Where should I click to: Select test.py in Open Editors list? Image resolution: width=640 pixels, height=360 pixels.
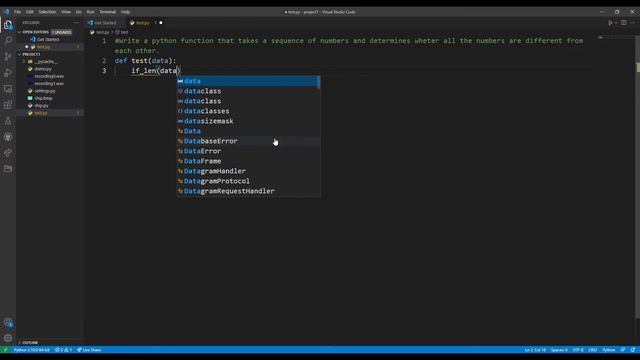pos(43,47)
